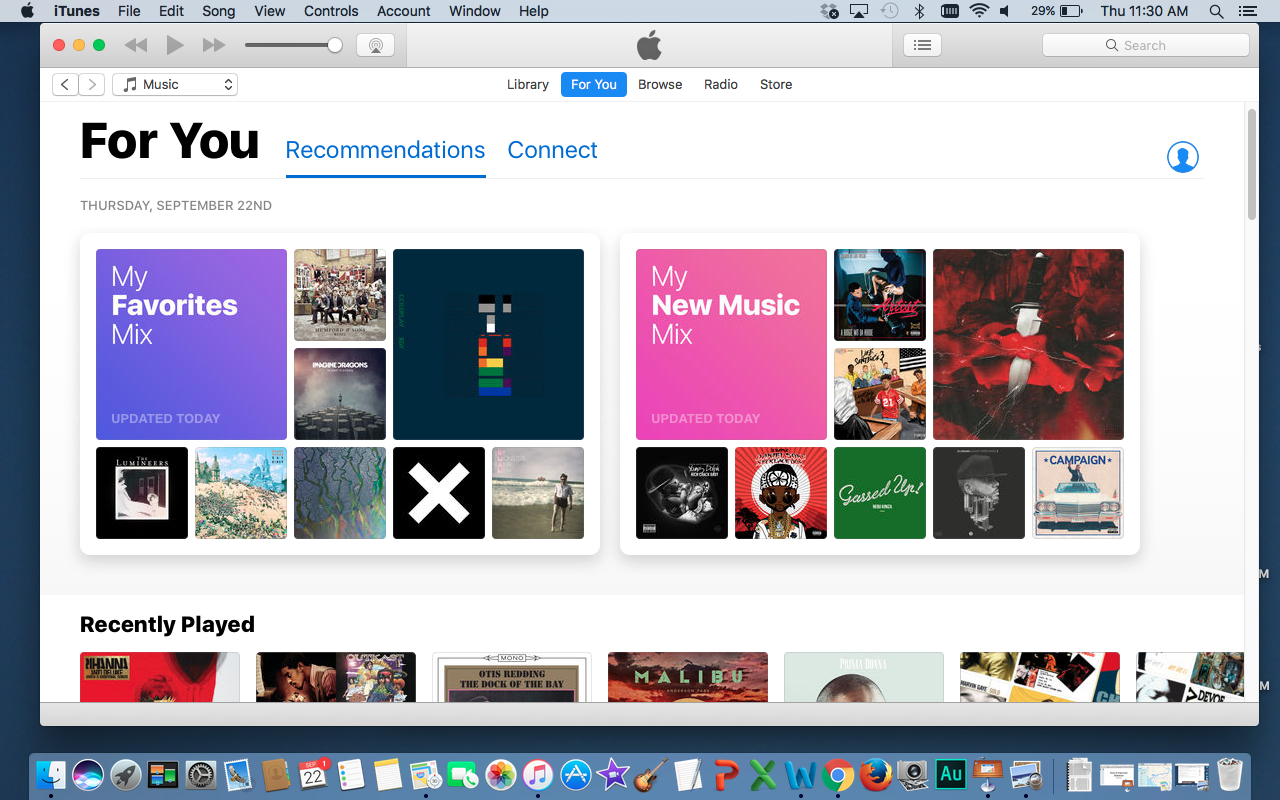The height and width of the screenshot is (800, 1280).
Task: Open iTunes from the Dock
Action: coord(538,775)
